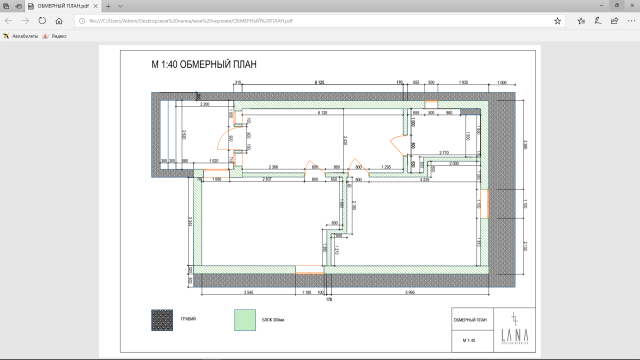
Task: Click the 1 805 top dimension label
Action: click(x=463, y=82)
